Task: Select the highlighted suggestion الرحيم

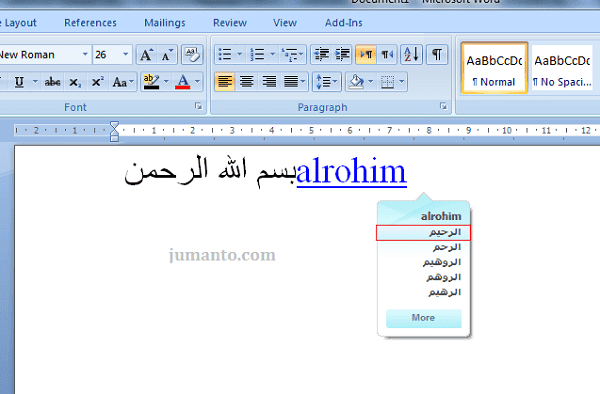Action: 424,233
